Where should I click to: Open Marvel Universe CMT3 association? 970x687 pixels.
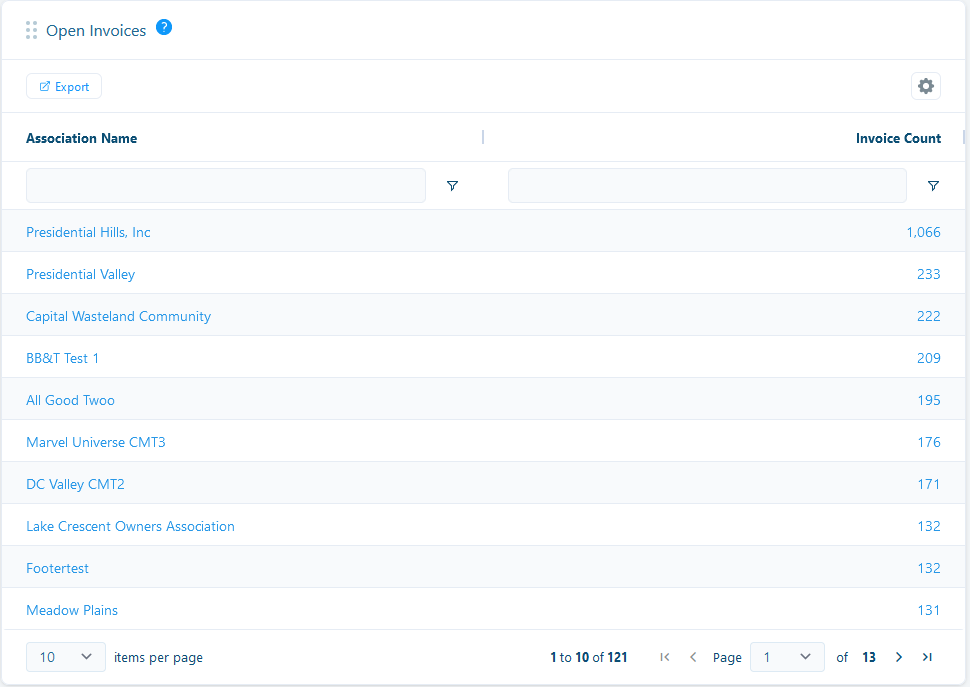coord(95,442)
